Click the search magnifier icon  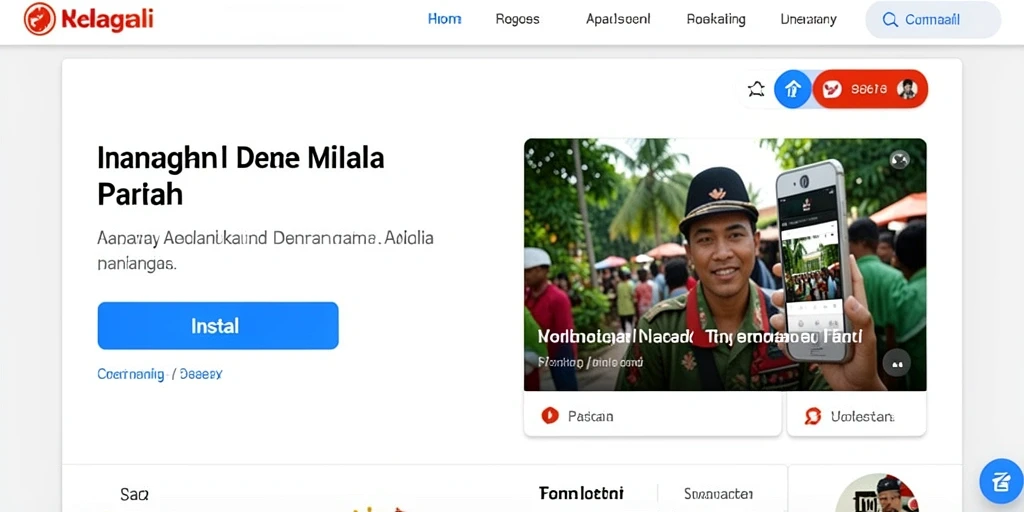pos(889,20)
